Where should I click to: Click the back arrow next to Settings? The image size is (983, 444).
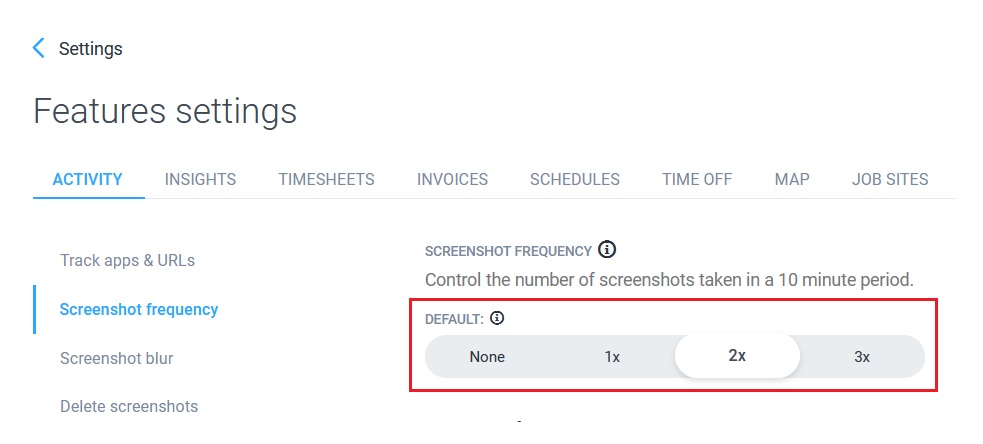click(39, 48)
